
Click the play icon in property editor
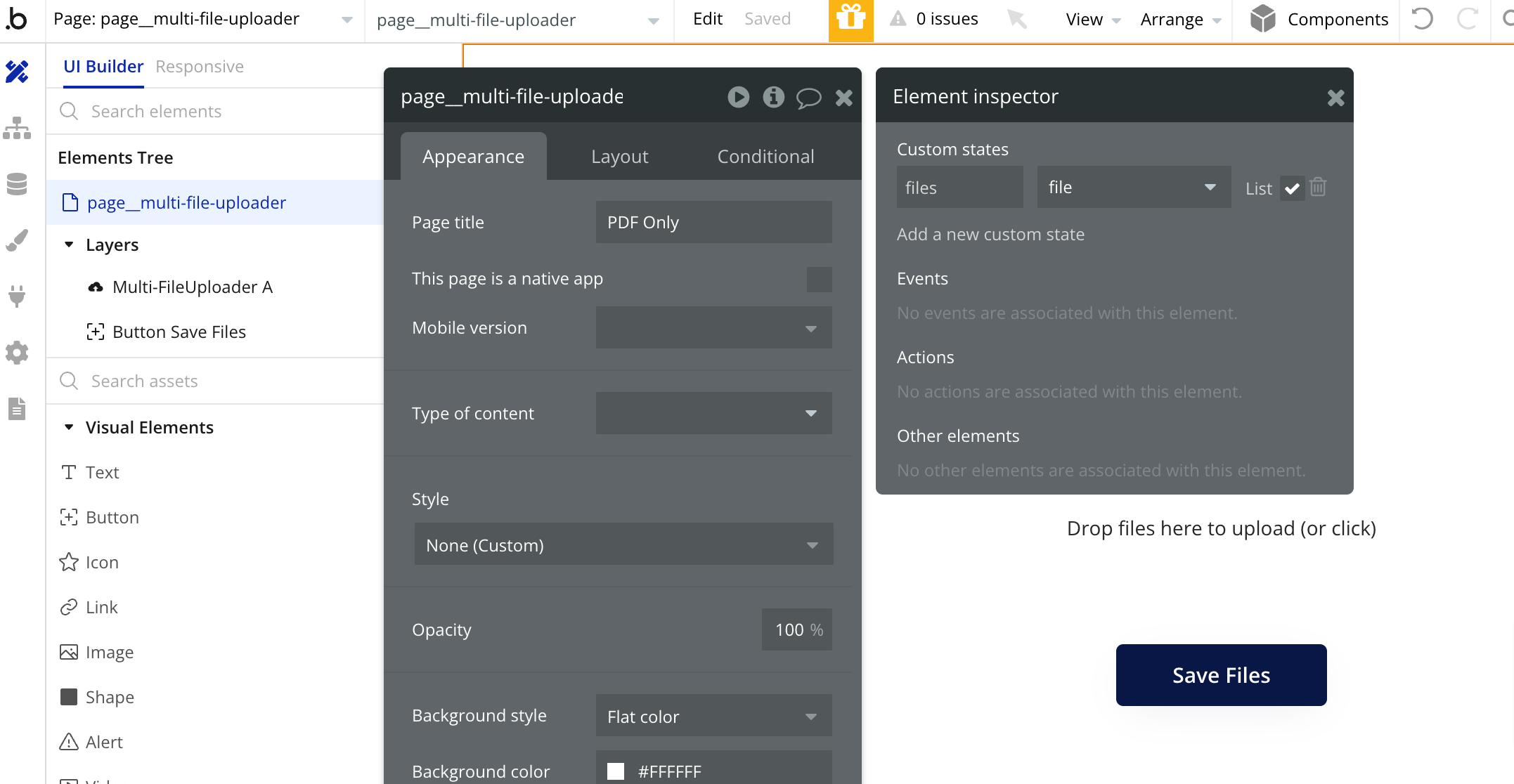point(738,97)
